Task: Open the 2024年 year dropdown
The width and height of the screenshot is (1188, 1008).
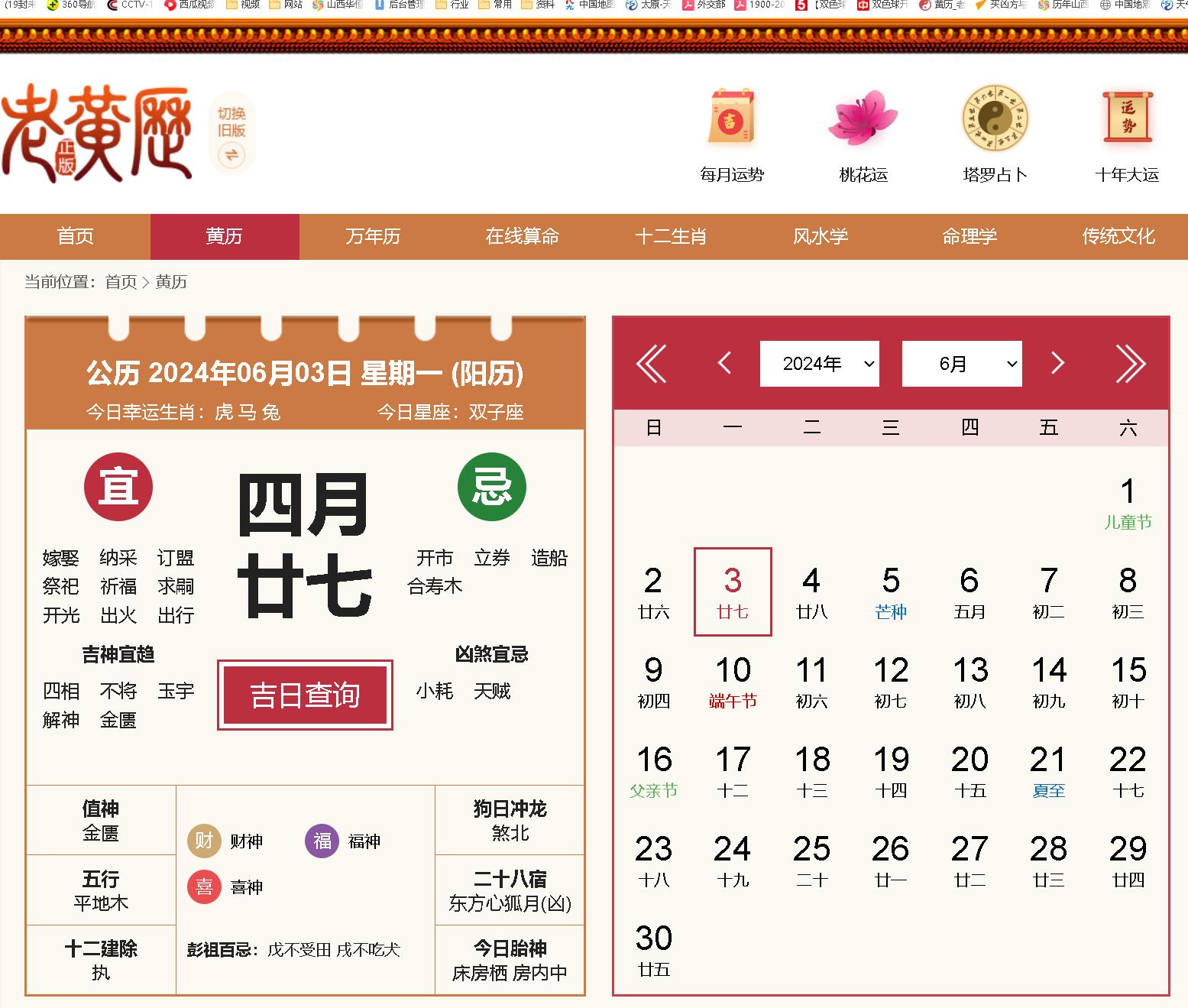Action: pyautogui.click(x=819, y=364)
